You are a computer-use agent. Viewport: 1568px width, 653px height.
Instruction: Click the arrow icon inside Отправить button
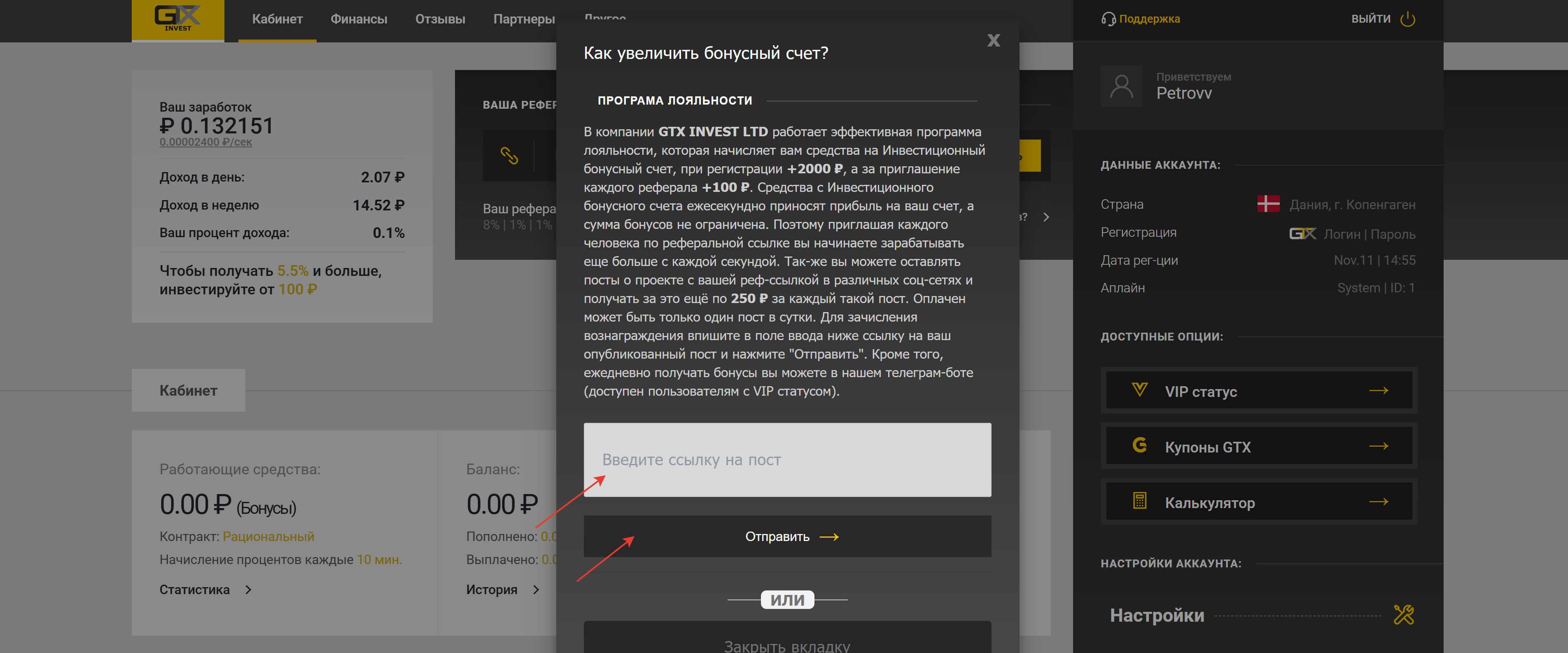[829, 537]
